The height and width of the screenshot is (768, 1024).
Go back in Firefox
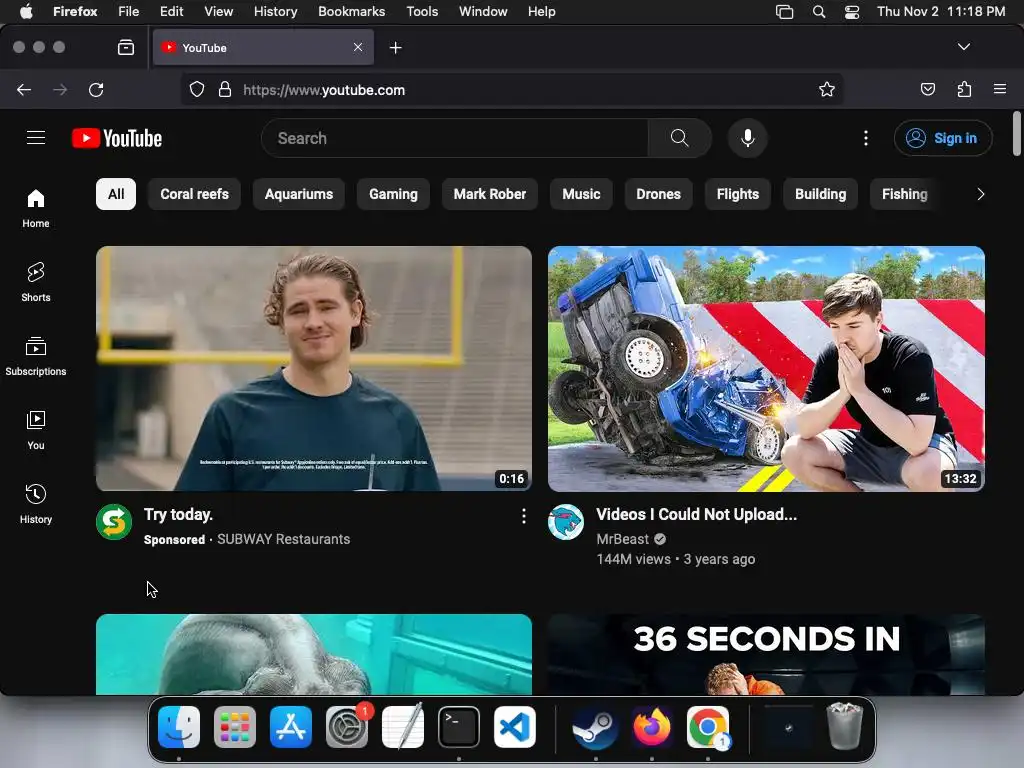[x=24, y=89]
